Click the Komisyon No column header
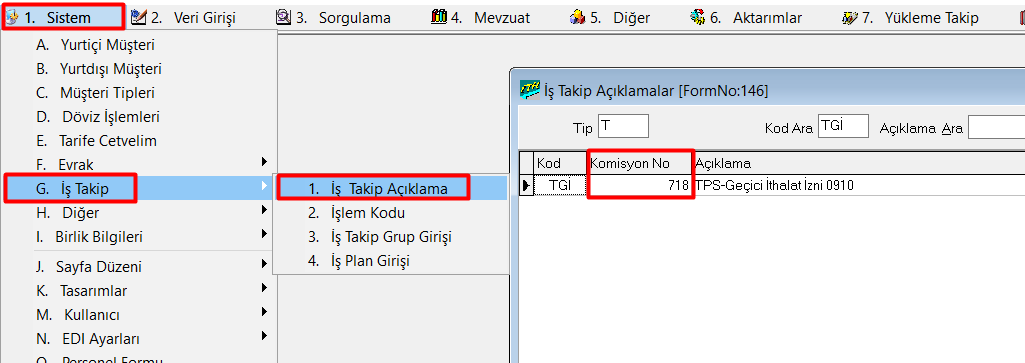This screenshot has height=363, width=1025. (639, 163)
